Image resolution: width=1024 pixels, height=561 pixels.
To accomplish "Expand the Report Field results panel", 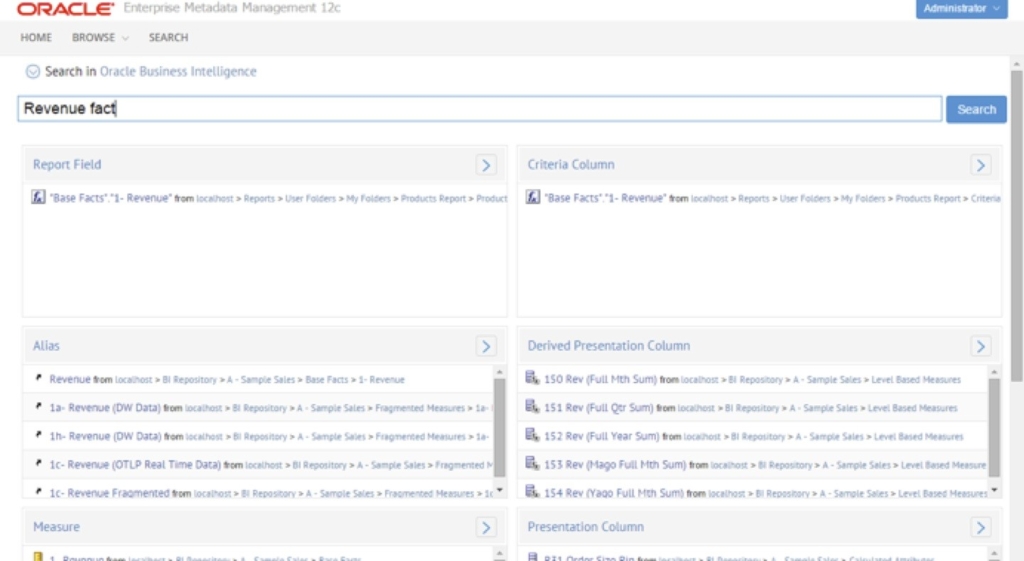I will coord(486,165).
